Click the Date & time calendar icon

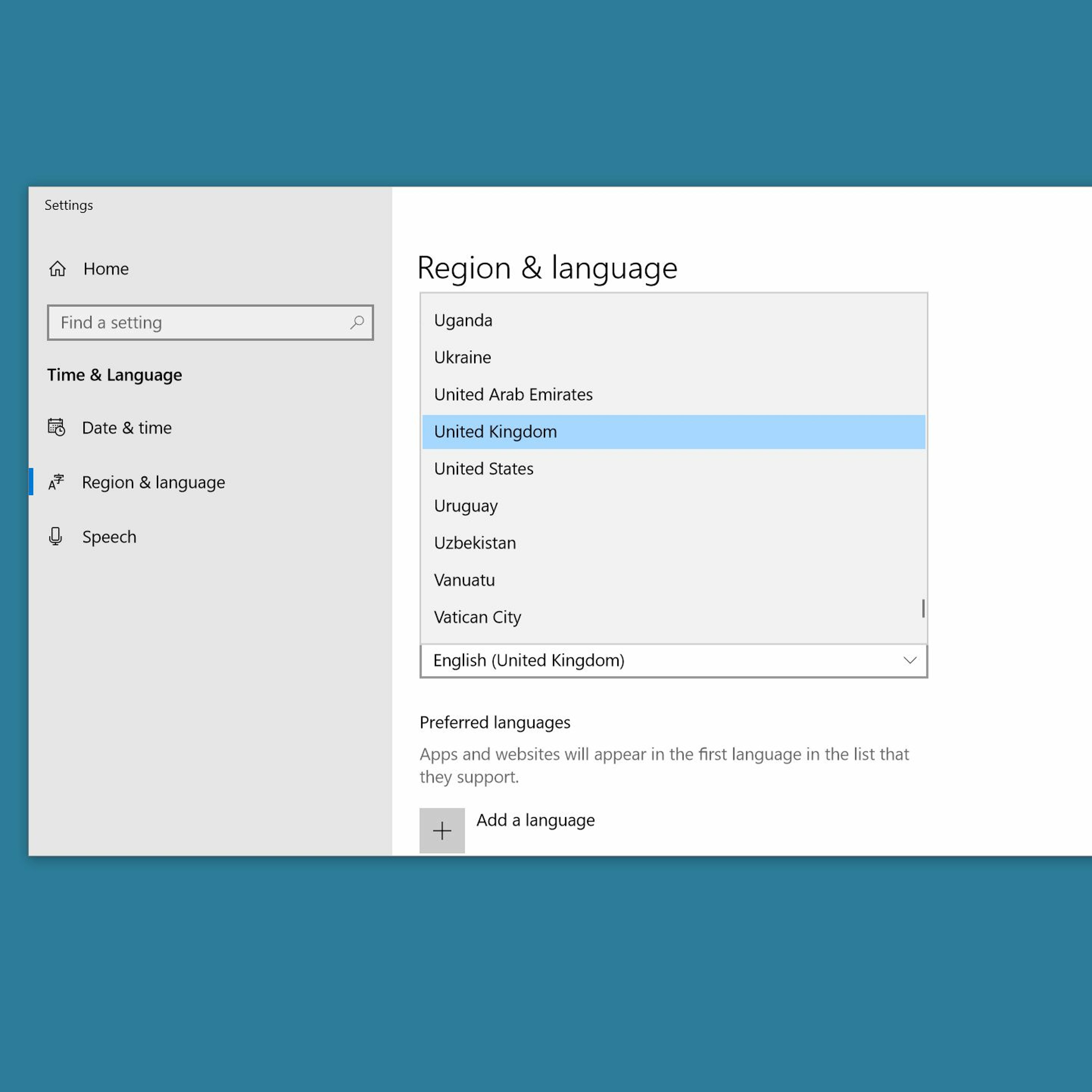[x=56, y=427]
